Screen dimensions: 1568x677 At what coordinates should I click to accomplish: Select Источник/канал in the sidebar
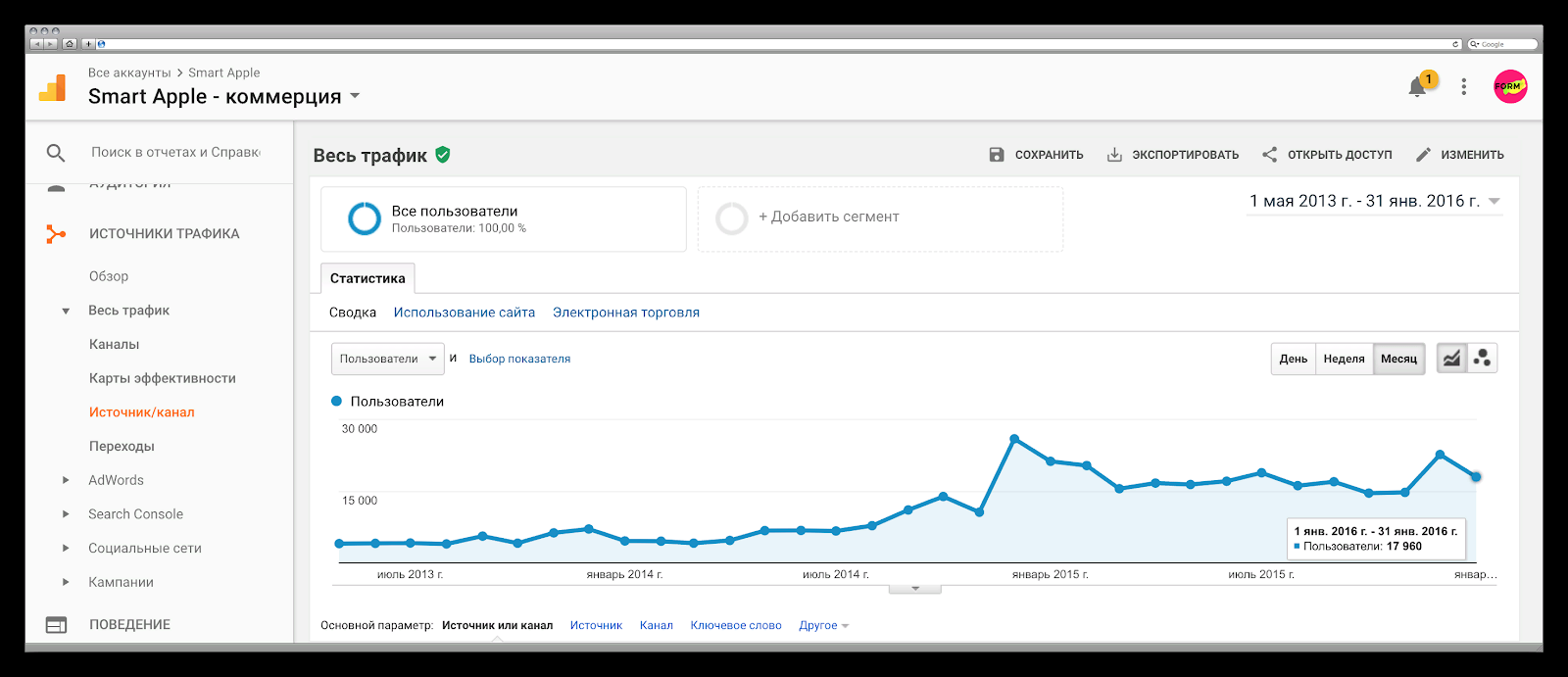(x=142, y=412)
